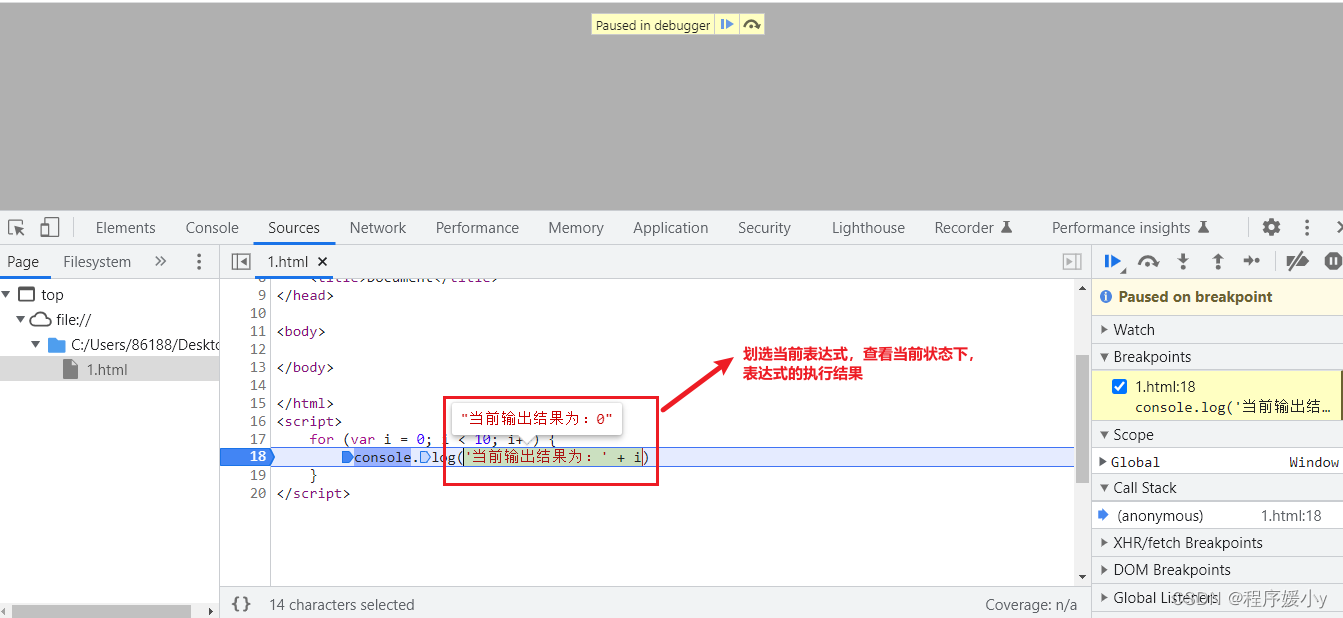Click breakpoint code console.log entry
The width and height of the screenshot is (1343, 618).
[x=1233, y=407]
